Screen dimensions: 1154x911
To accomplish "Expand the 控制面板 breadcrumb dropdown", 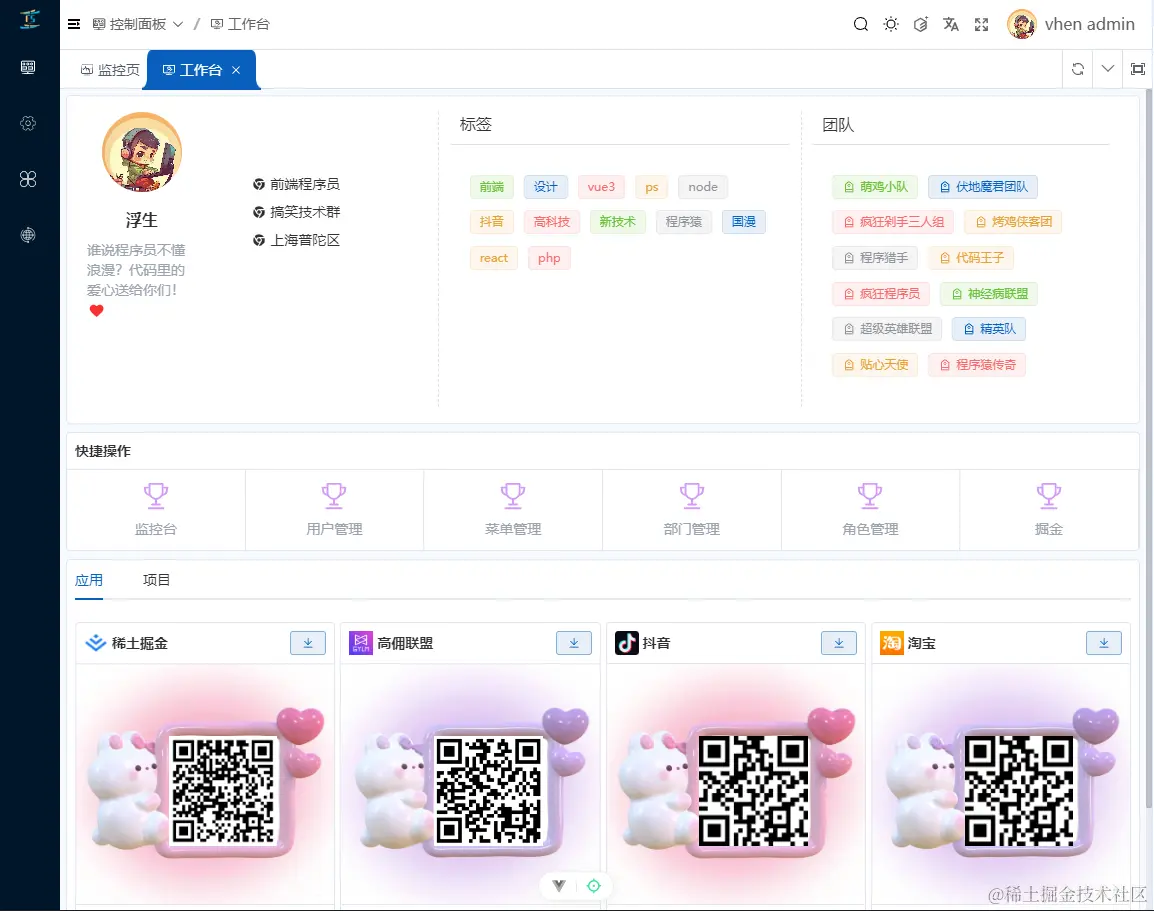I will (x=138, y=24).
